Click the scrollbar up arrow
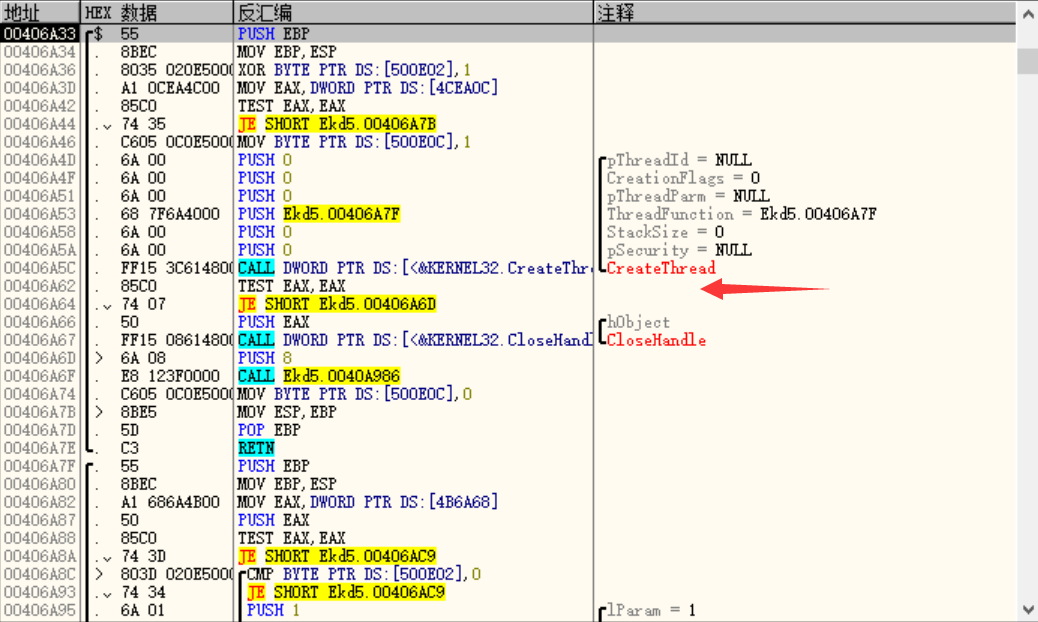Screen dimensions: 1038x622 [x=1027, y=13]
